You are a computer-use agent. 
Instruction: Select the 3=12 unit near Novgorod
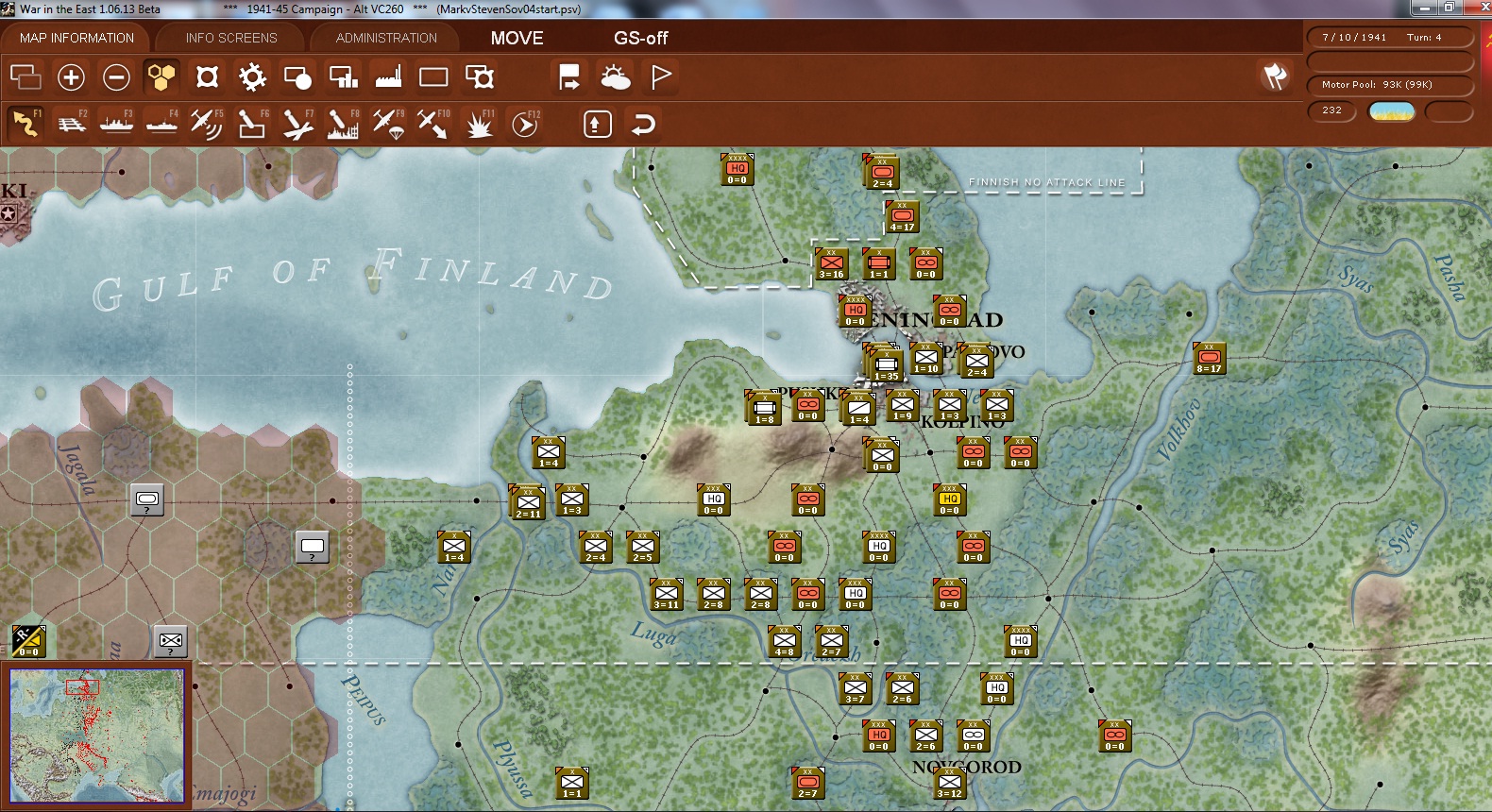click(950, 783)
